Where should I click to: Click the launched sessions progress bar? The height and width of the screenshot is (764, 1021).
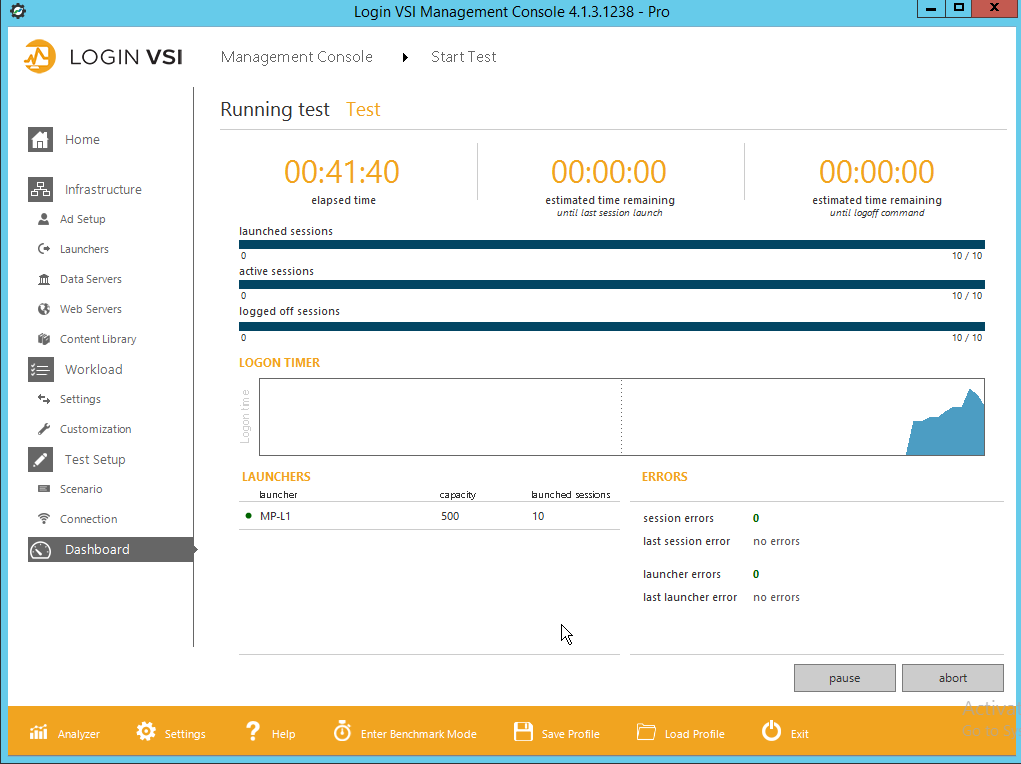click(x=611, y=244)
